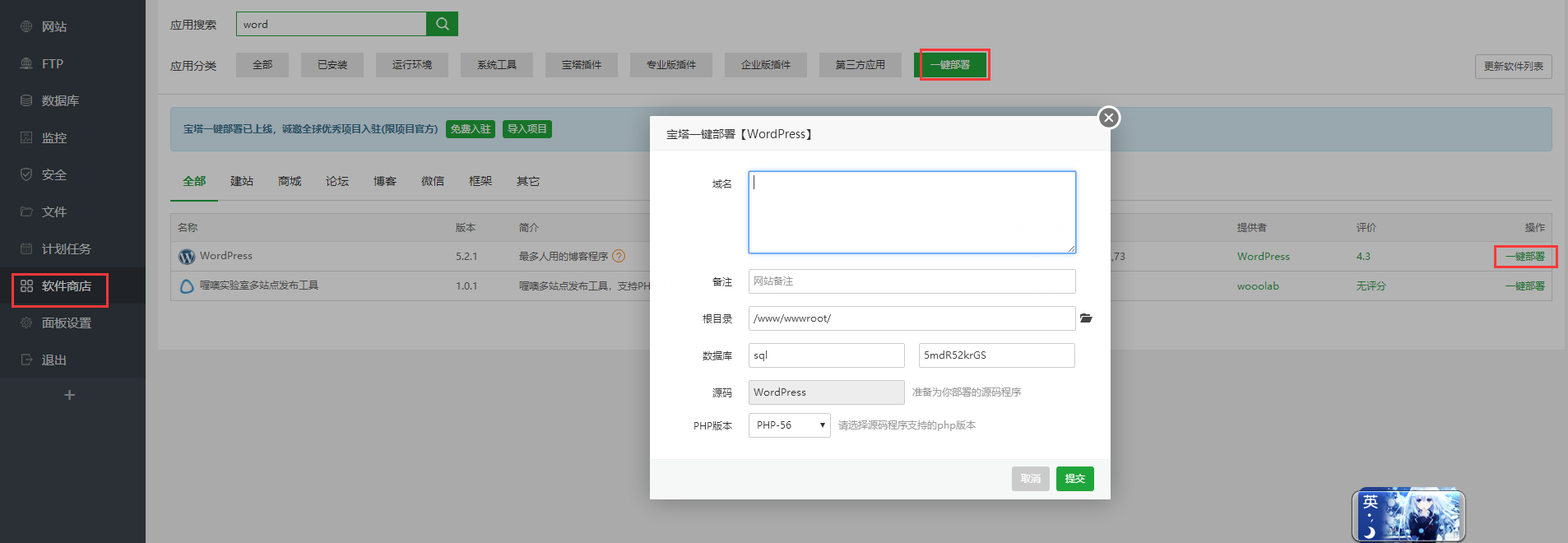Open the FTP sidebar icon
Screen dimensions: 1568x543
26,63
